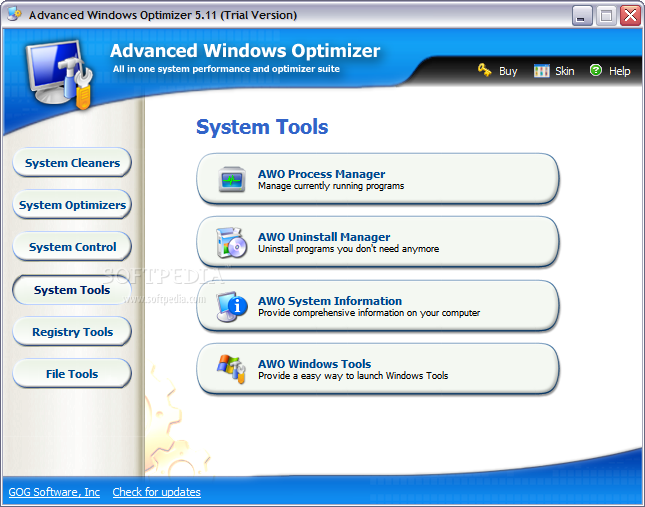Click the 'System Tools' page heading
The height and width of the screenshot is (507, 645).
262,127
